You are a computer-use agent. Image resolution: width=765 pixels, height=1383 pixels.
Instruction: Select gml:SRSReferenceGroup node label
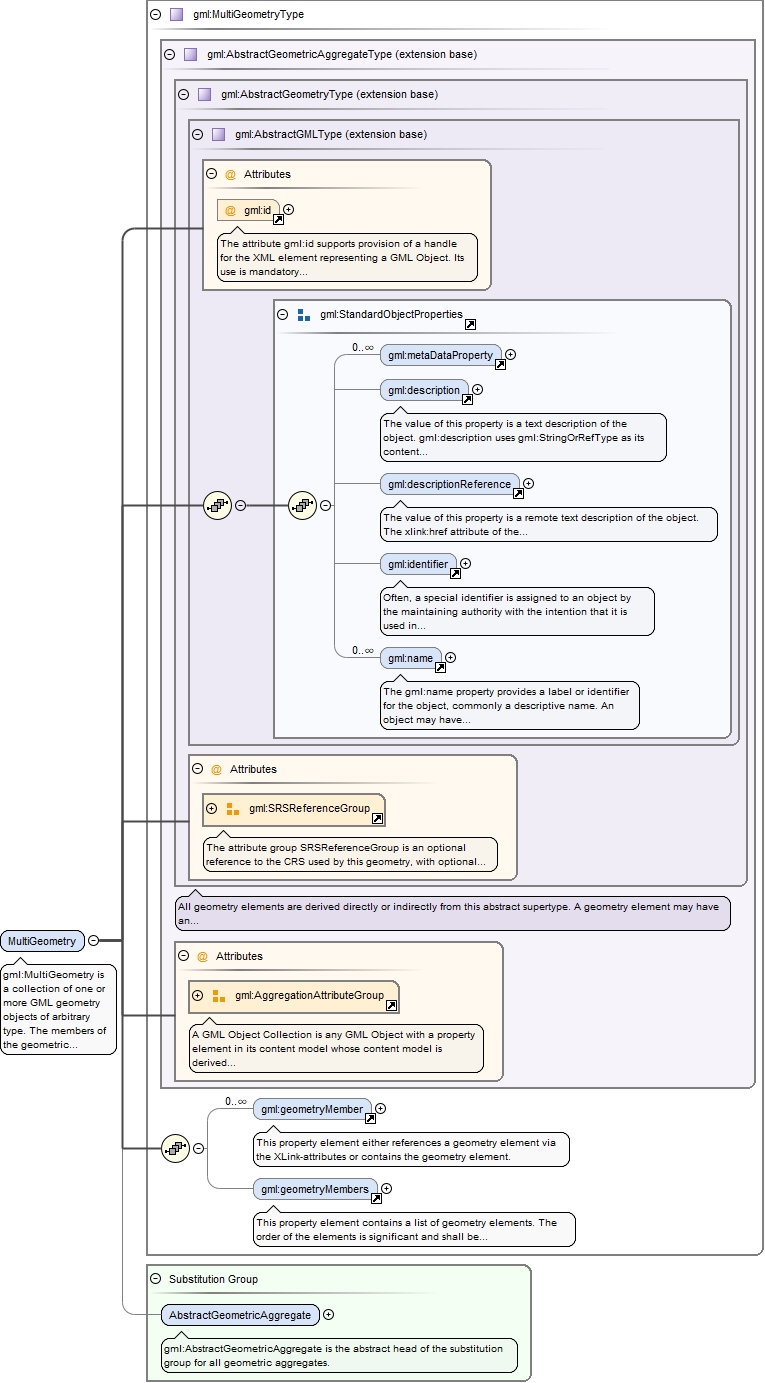click(309, 808)
